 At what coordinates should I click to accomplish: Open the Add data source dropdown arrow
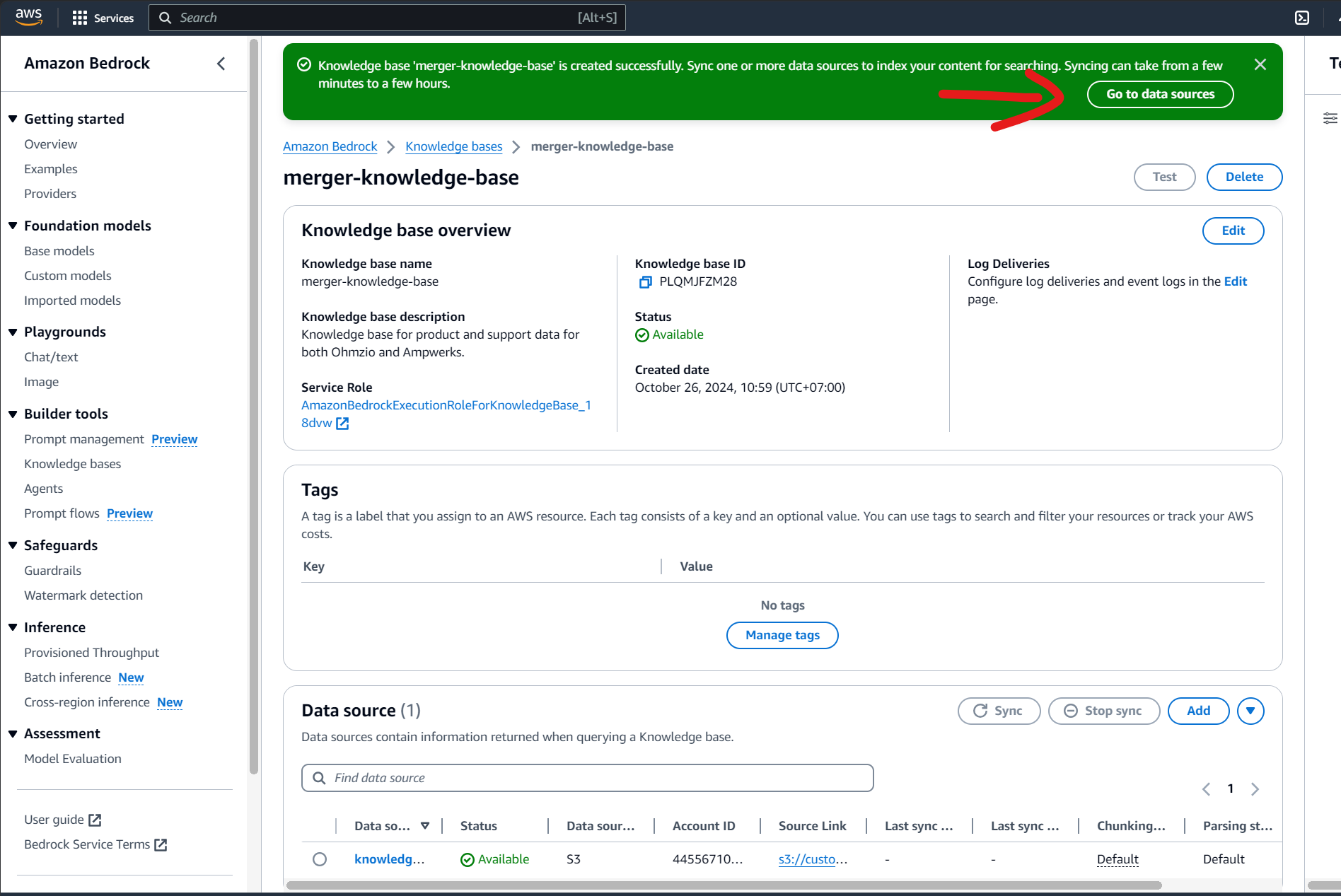click(1250, 711)
